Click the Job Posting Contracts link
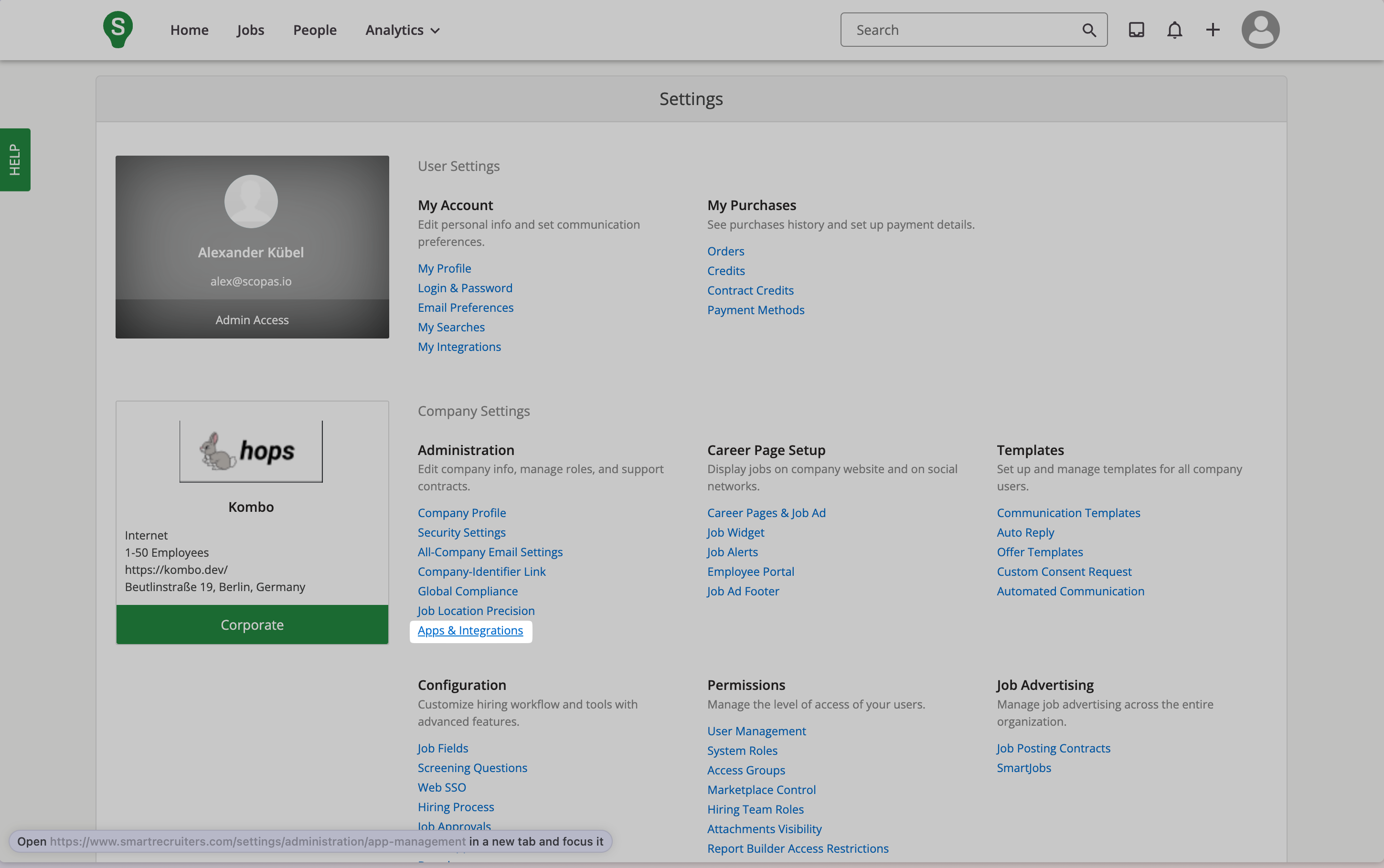The width and height of the screenshot is (1384, 868). tap(1053, 748)
